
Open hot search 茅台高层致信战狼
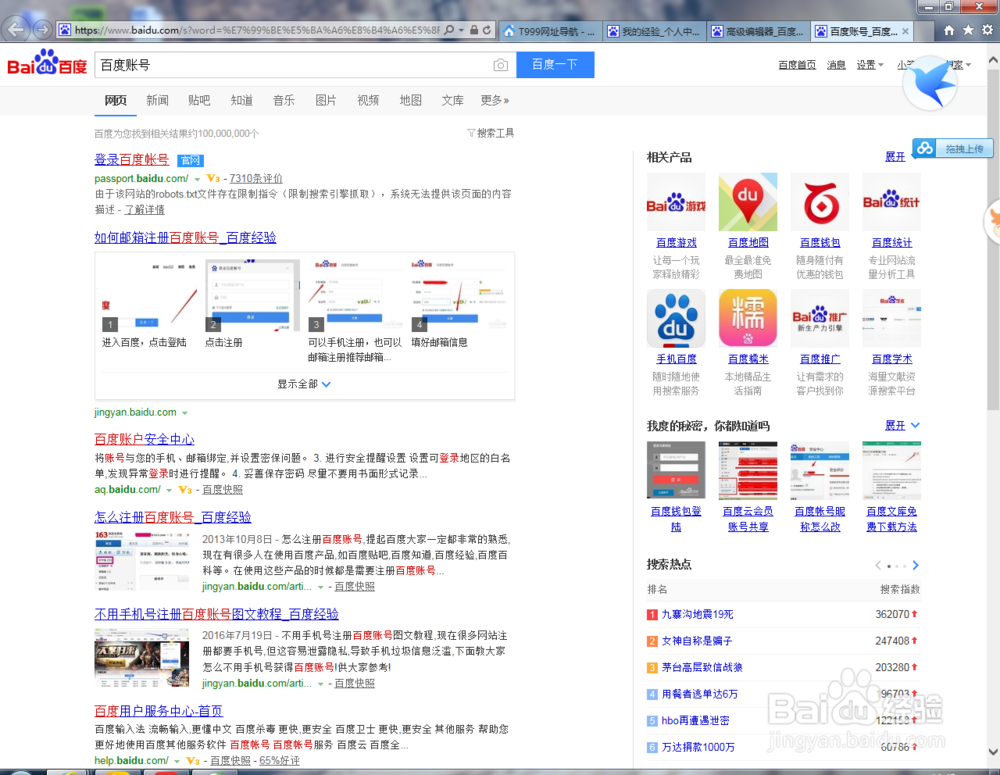click(702, 667)
